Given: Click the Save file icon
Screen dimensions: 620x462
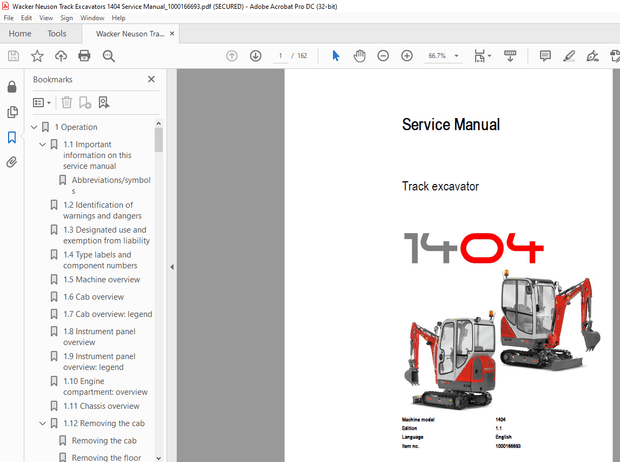Looking at the screenshot, I should 13,56.
